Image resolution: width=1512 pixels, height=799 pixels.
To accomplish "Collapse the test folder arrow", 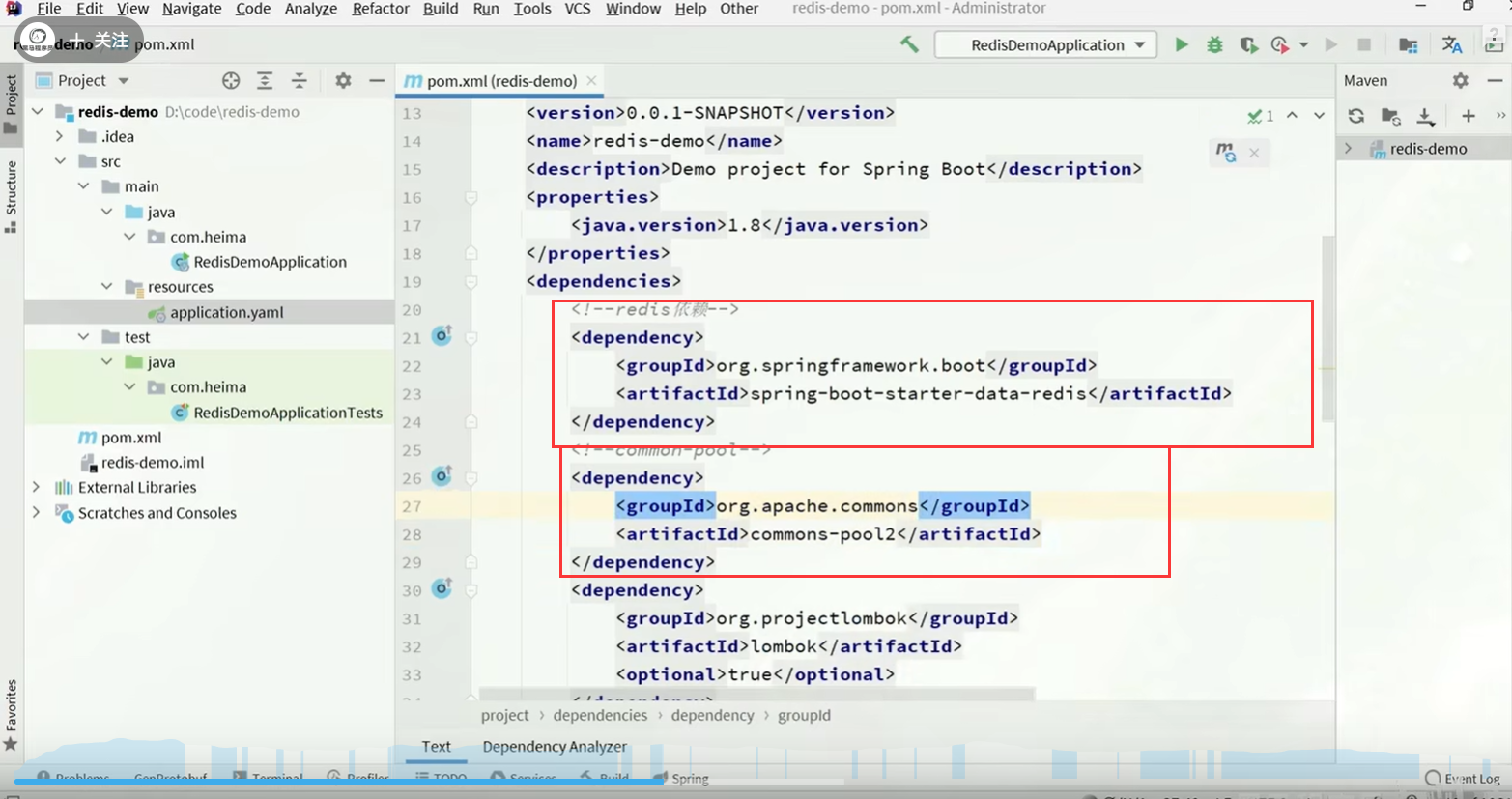I will [x=84, y=337].
